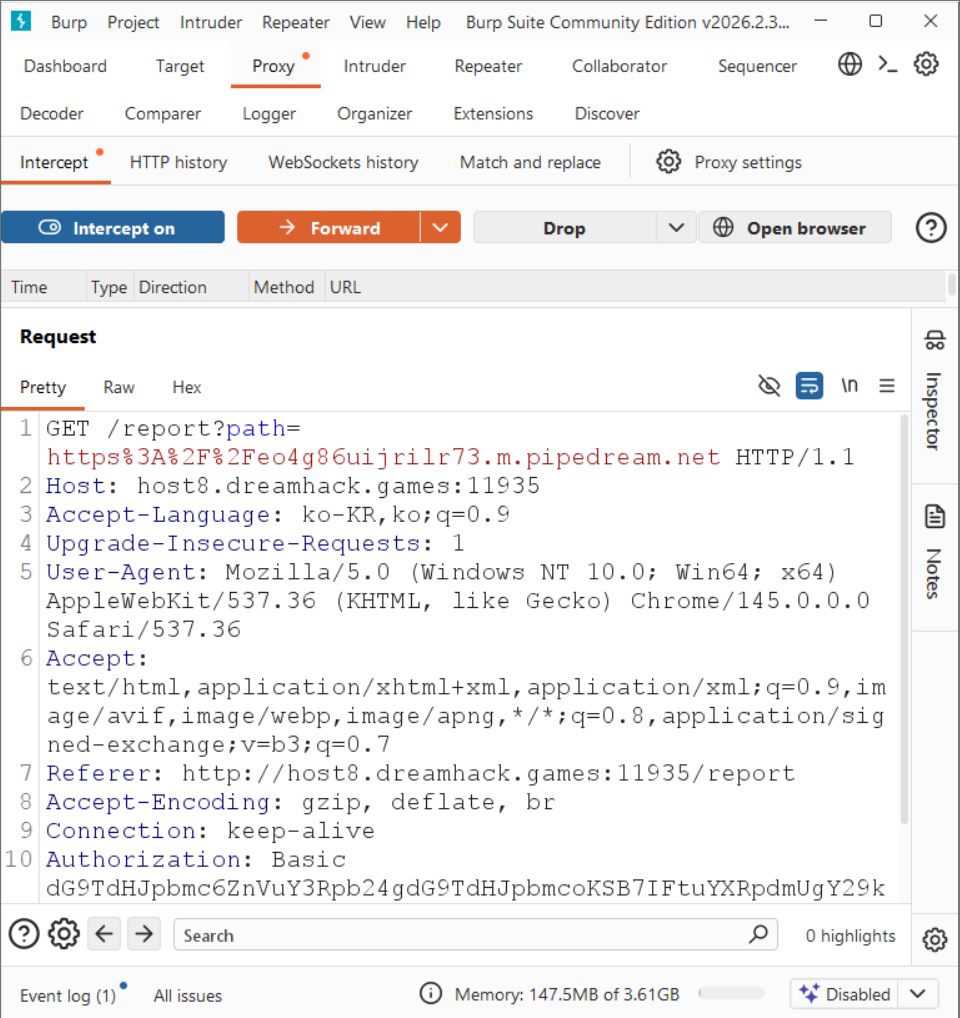960x1018 pixels.
Task: Switch to the Comparer tab
Action: (163, 114)
